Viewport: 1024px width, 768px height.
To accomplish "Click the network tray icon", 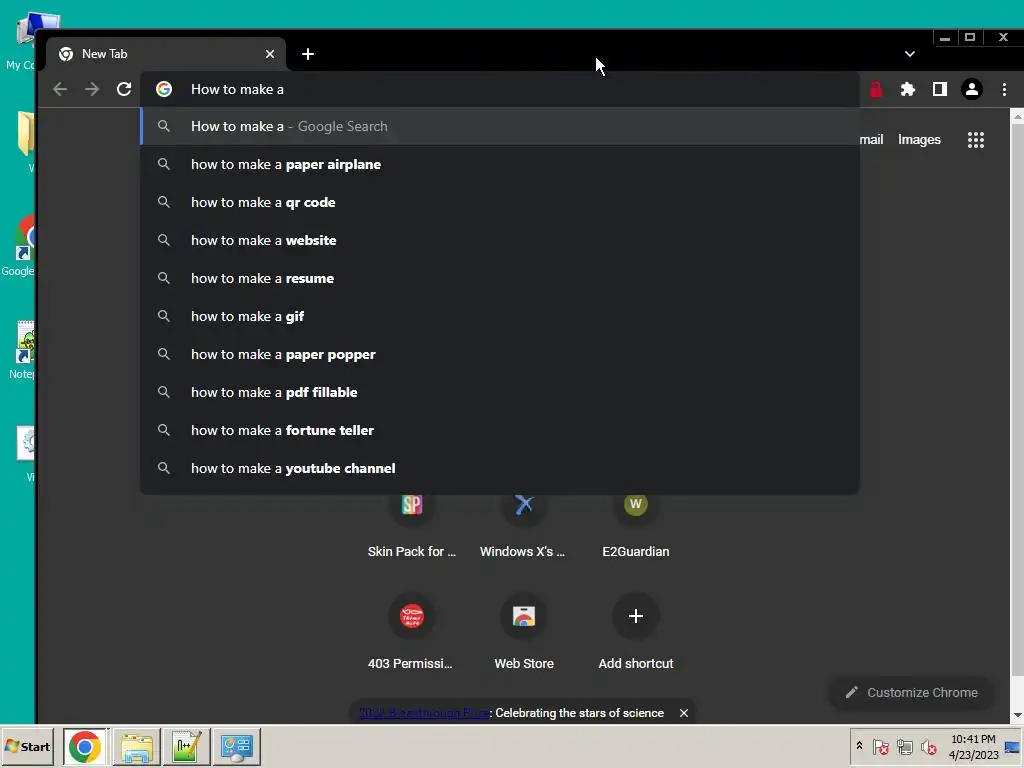I will point(904,746).
